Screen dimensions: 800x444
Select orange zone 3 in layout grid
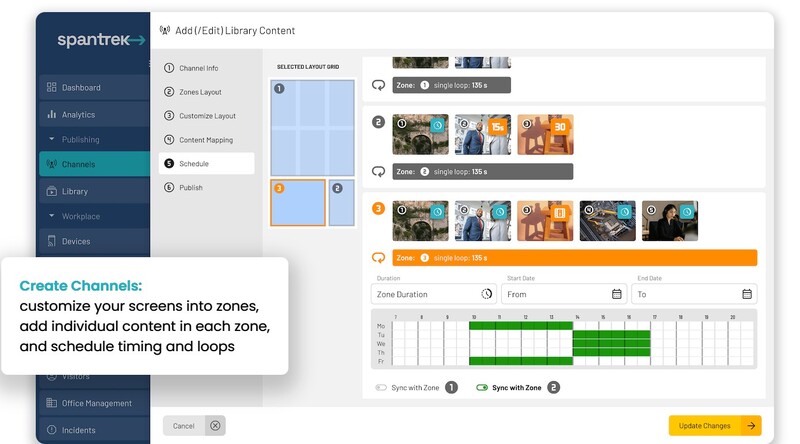(x=297, y=203)
